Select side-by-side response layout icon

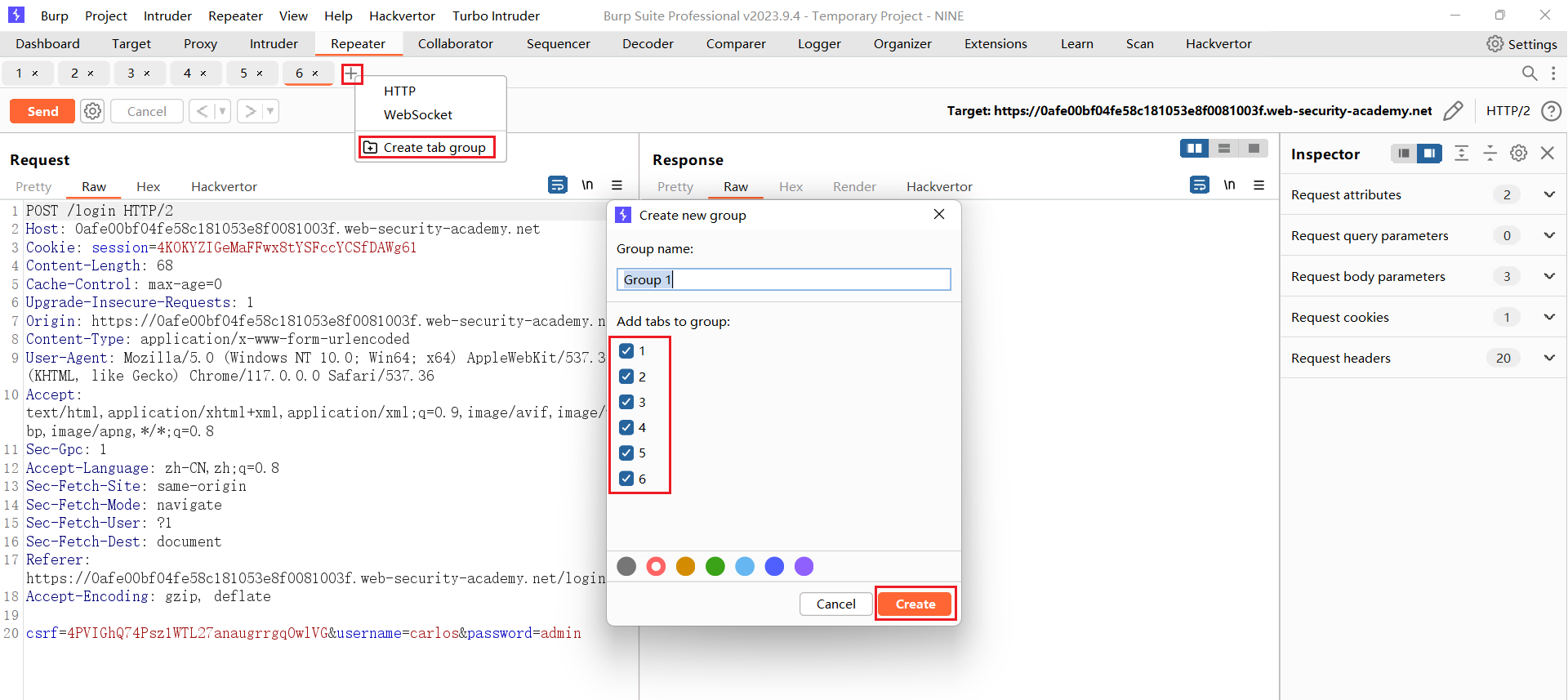point(1195,149)
